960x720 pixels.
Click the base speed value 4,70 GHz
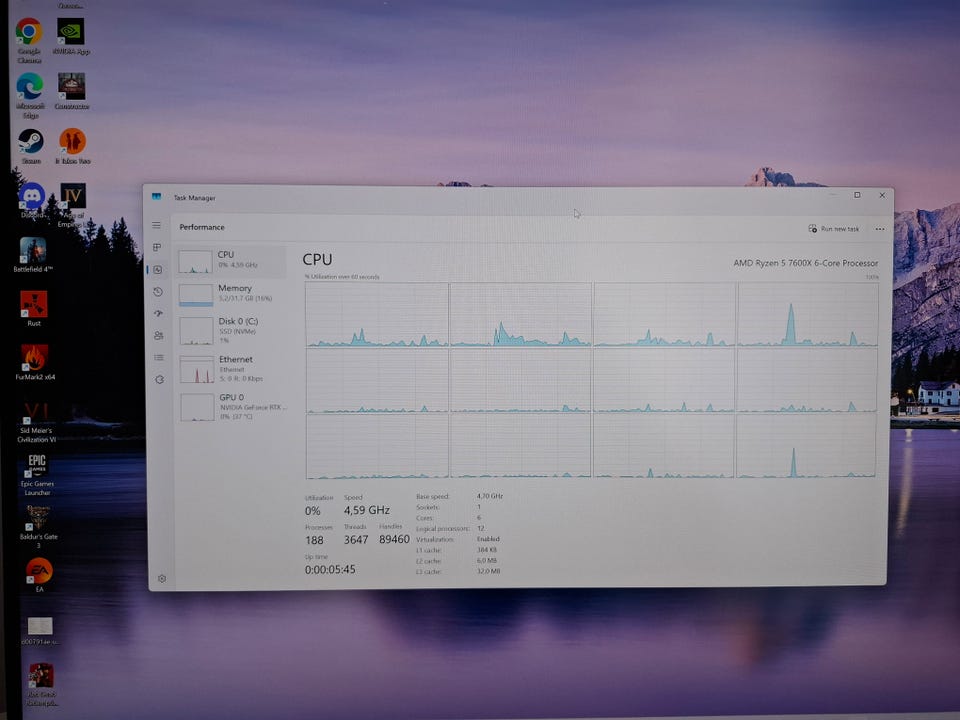490,496
